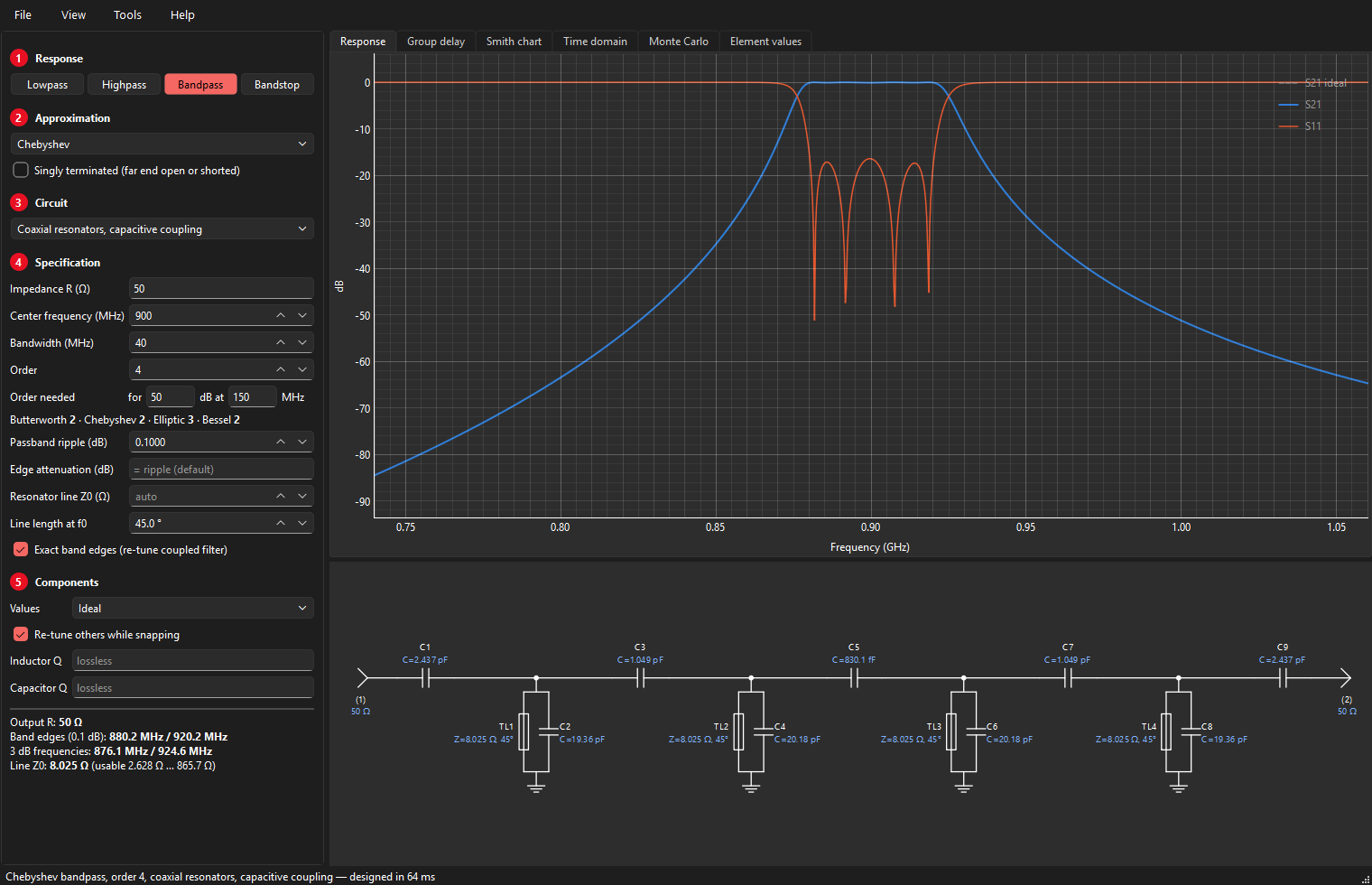
Task: Raise the filter Order with up arrow
Action: tap(281, 369)
